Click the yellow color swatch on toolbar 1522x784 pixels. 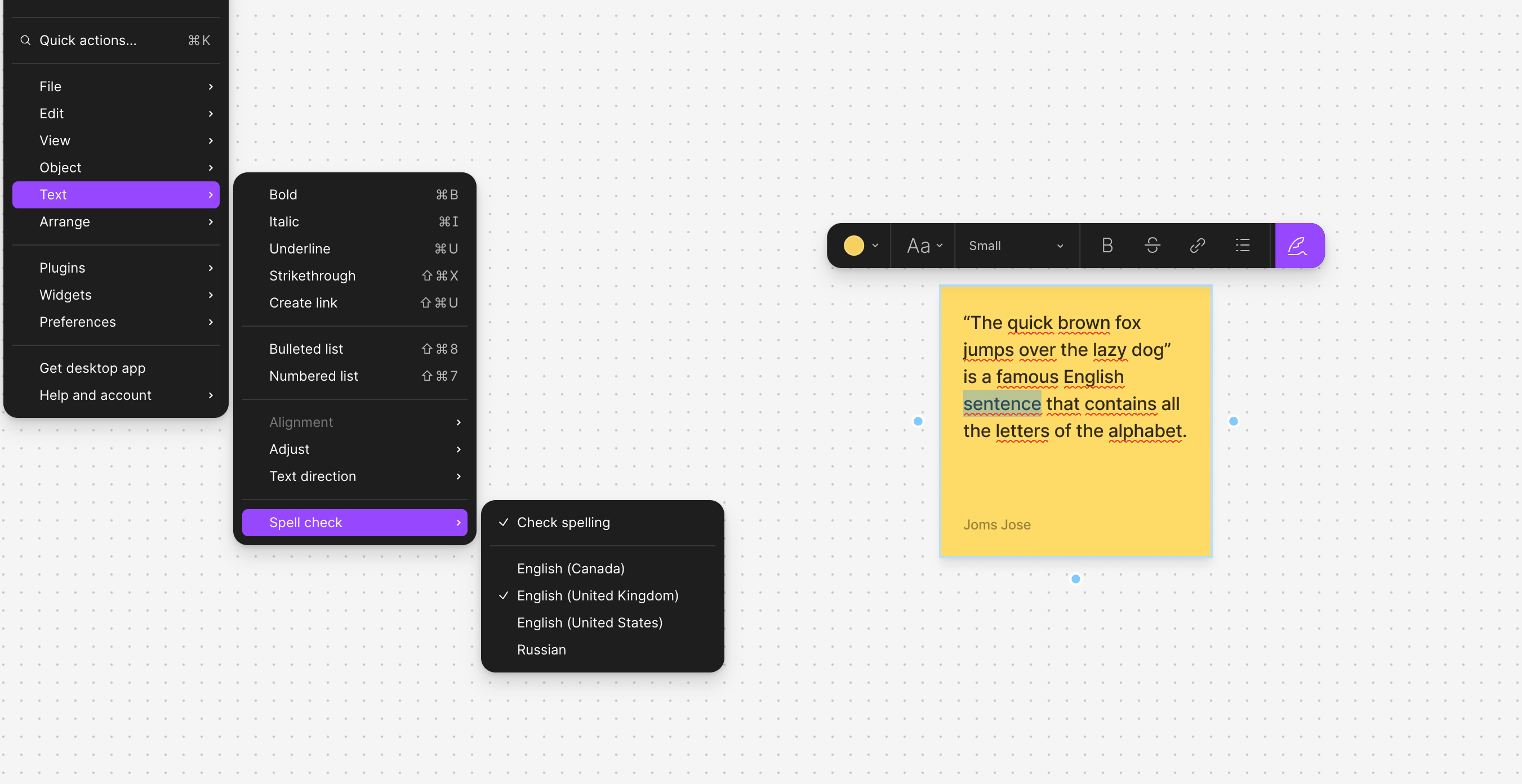coord(854,245)
